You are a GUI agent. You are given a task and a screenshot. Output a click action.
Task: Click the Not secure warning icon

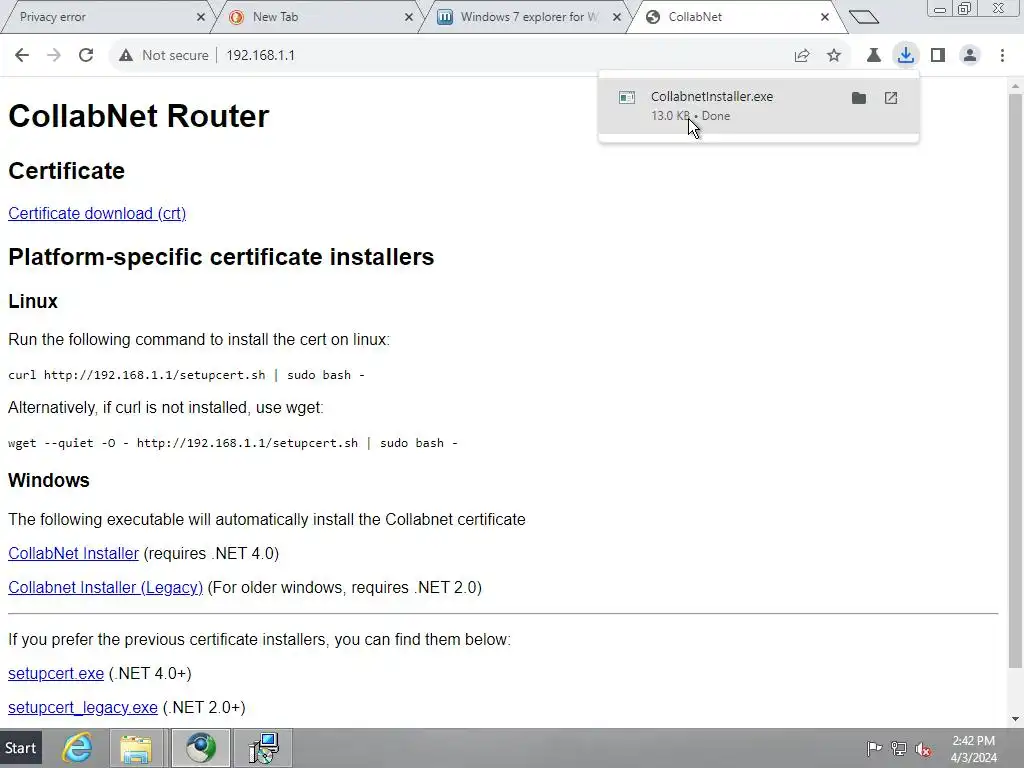pyautogui.click(x=126, y=56)
